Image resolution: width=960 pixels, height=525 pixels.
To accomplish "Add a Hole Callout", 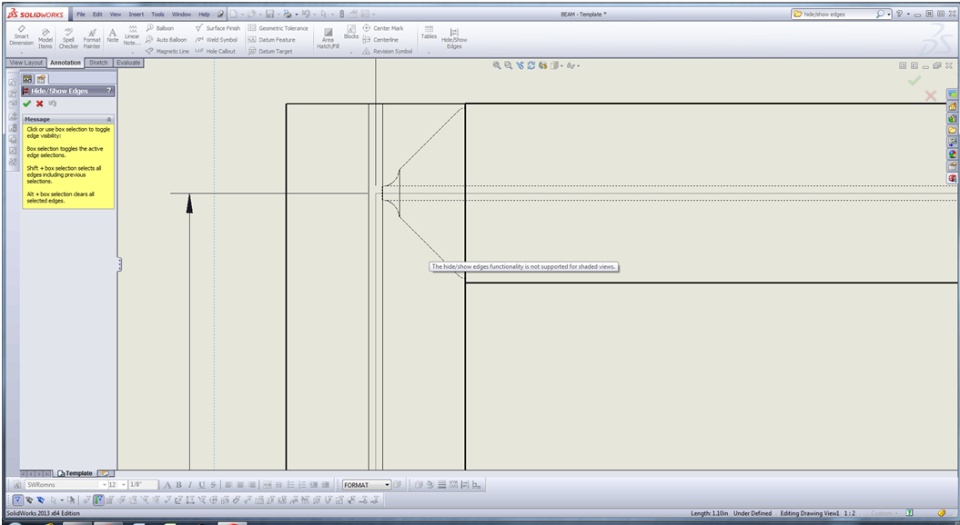I will tap(216, 51).
